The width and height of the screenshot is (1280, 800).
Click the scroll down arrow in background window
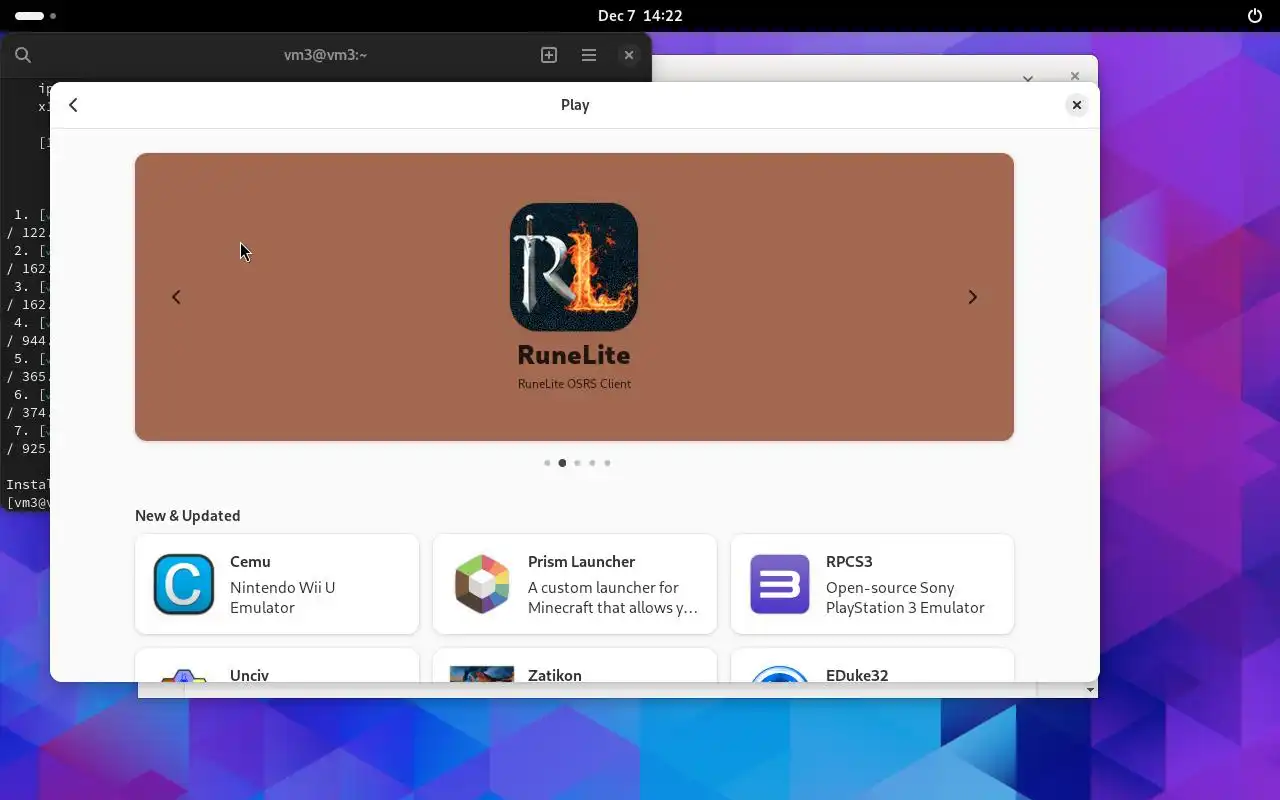(x=1090, y=690)
